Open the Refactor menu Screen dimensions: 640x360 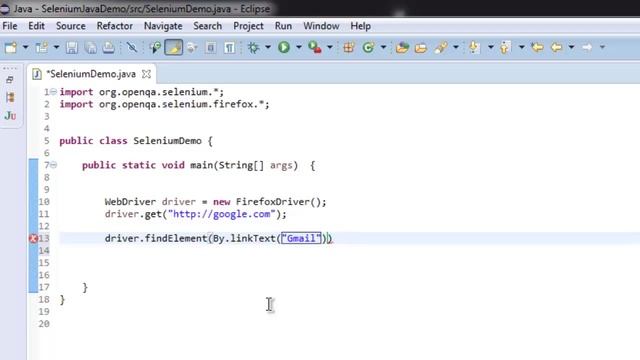point(114,26)
